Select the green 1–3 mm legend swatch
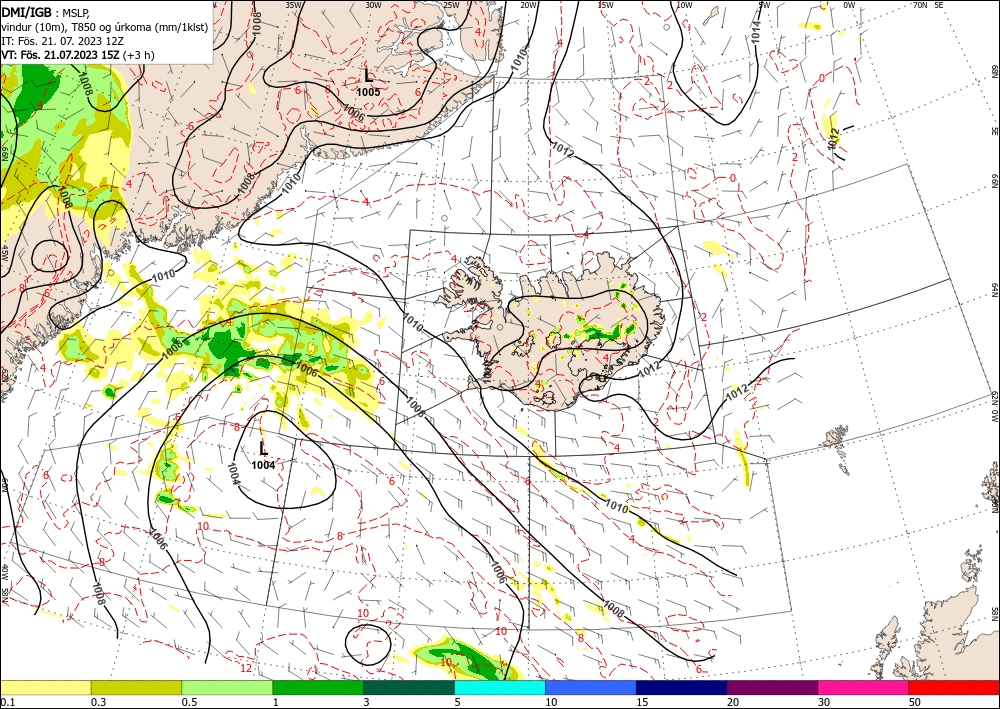This screenshot has width=1000, height=709. click(x=318, y=687)
